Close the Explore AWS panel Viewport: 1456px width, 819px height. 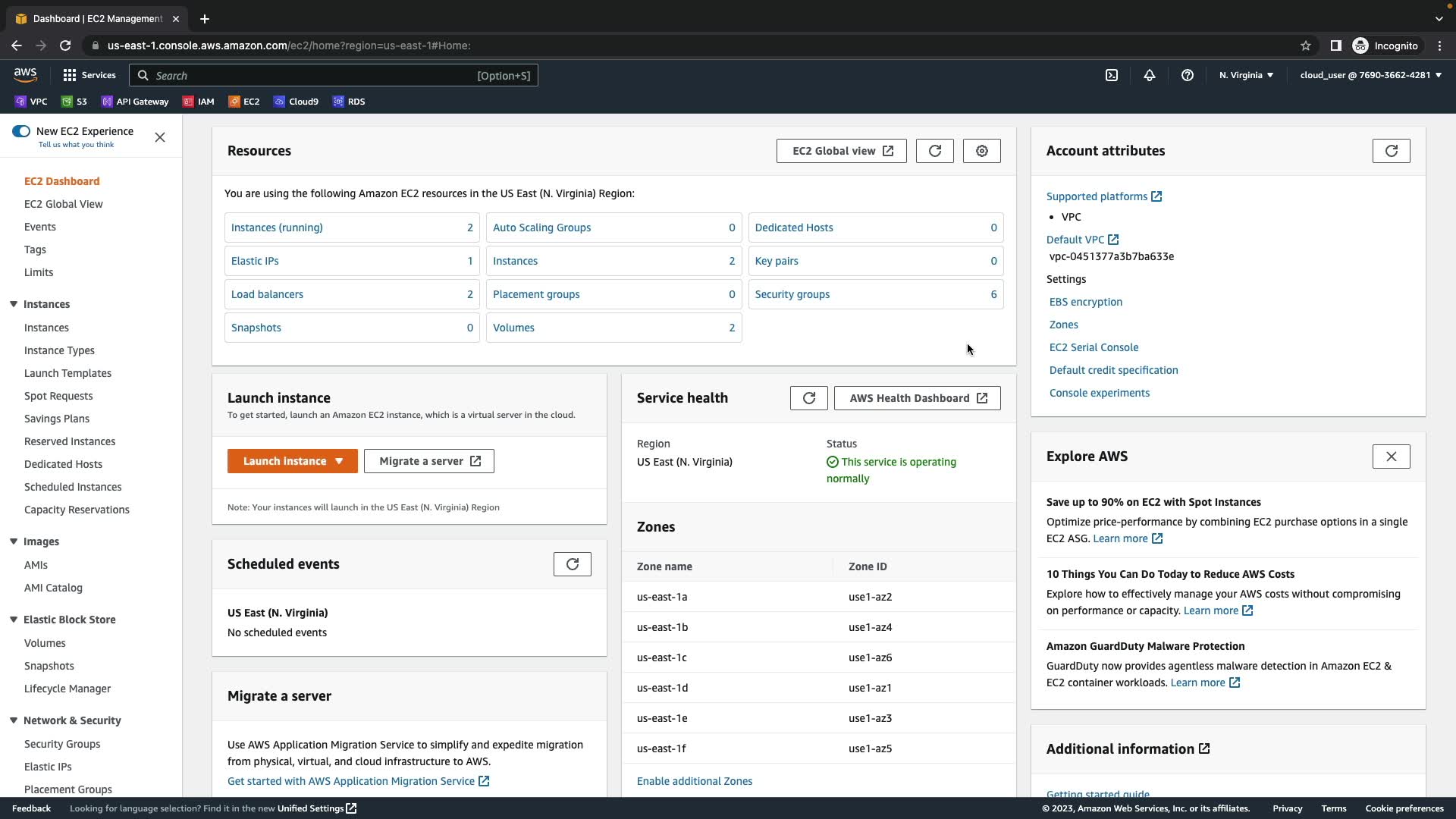click(1391, 457)
